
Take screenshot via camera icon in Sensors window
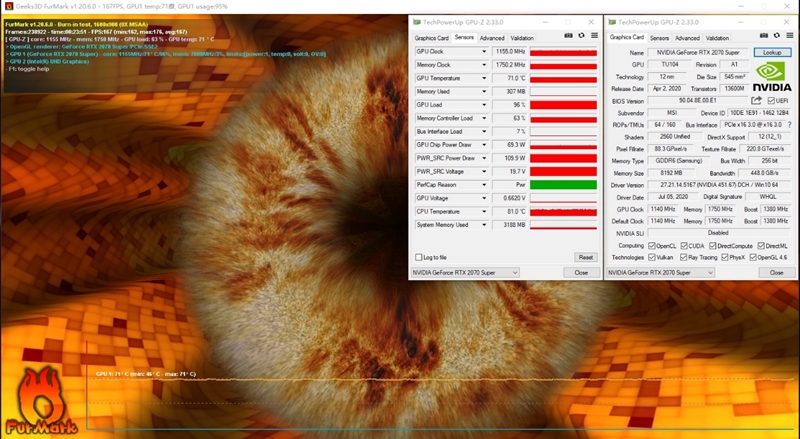point(568,36)
